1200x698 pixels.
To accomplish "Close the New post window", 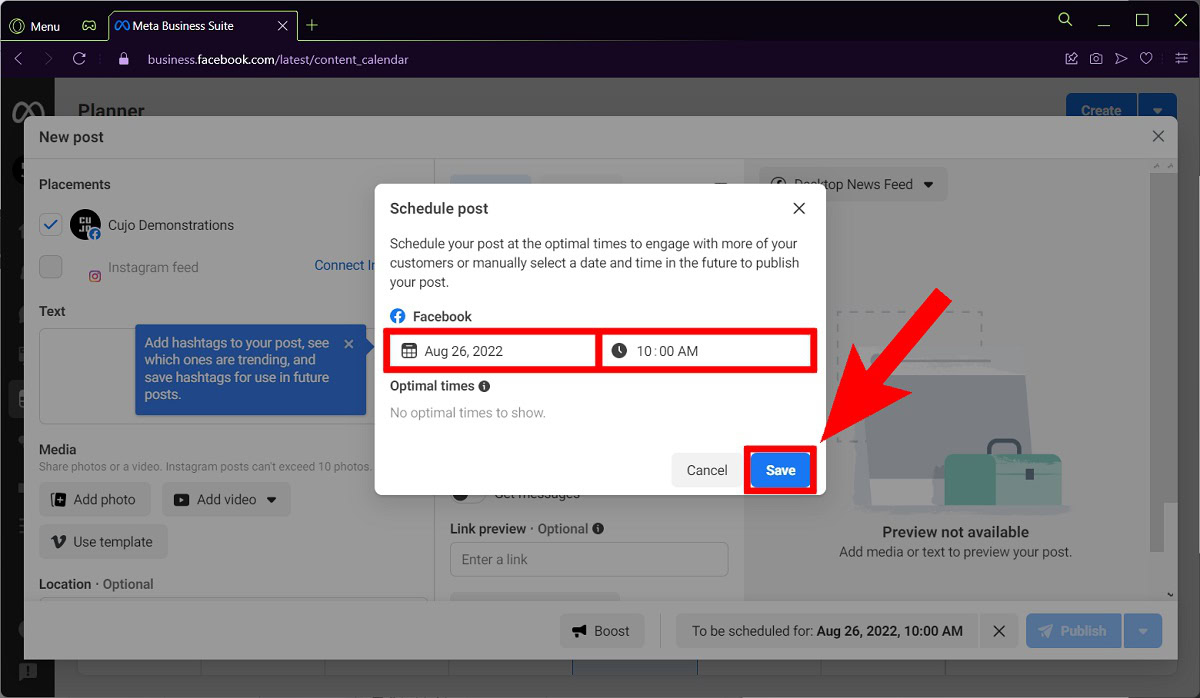I will (x=1158, y=136).
